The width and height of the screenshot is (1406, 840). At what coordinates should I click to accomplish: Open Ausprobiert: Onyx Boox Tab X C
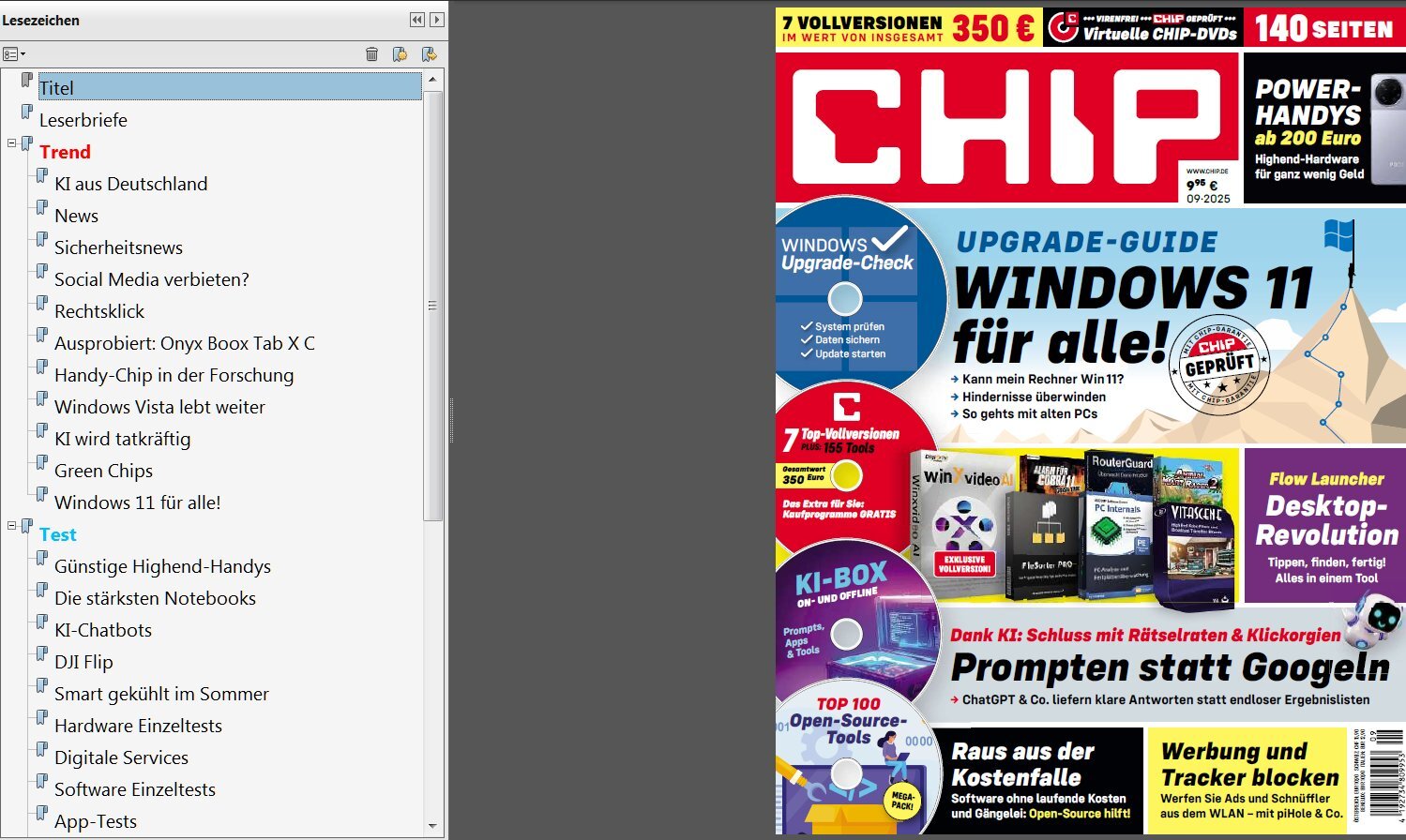click(x=185, y=343)
